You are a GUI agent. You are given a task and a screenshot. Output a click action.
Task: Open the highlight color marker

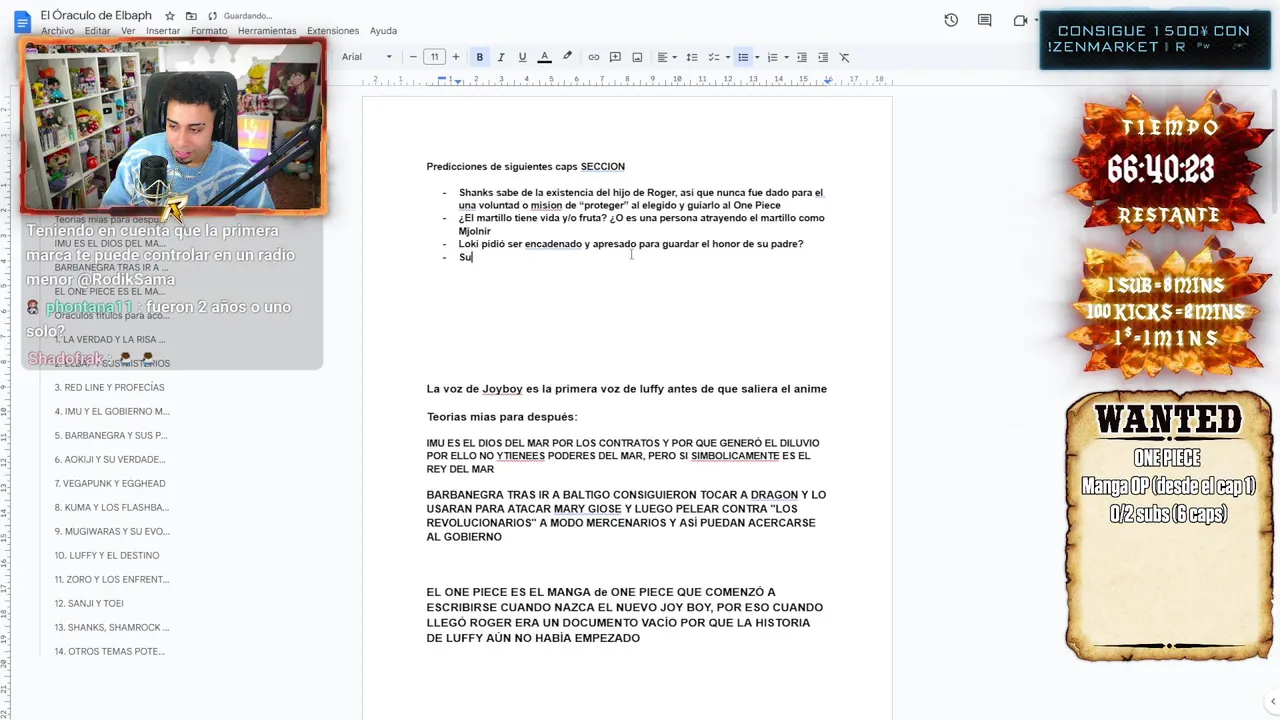[567, 57]
